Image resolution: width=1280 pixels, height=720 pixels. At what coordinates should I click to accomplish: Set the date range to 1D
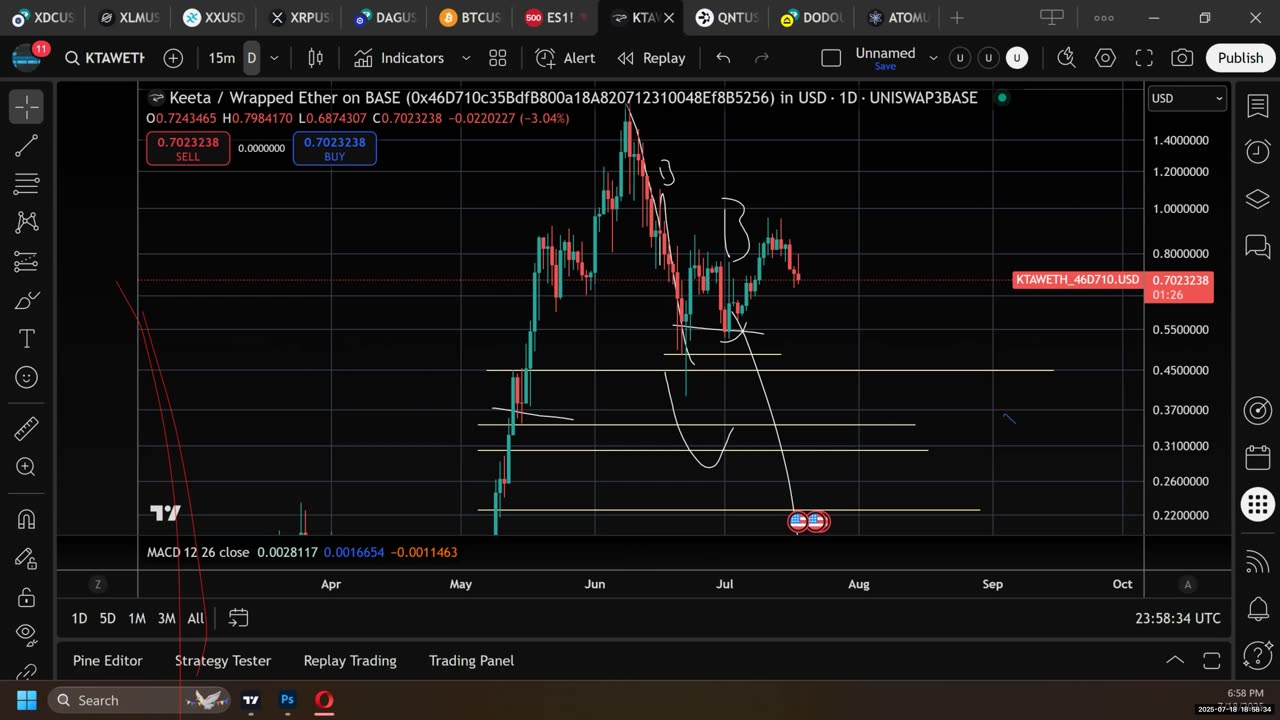click(x=79, y=618)
